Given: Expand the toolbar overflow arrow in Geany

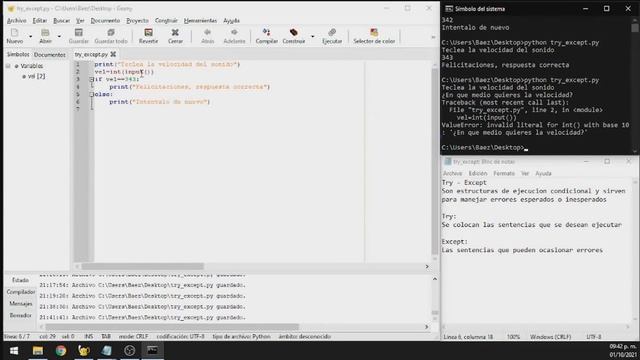Looking at the screenshot, I should [433, 37].
